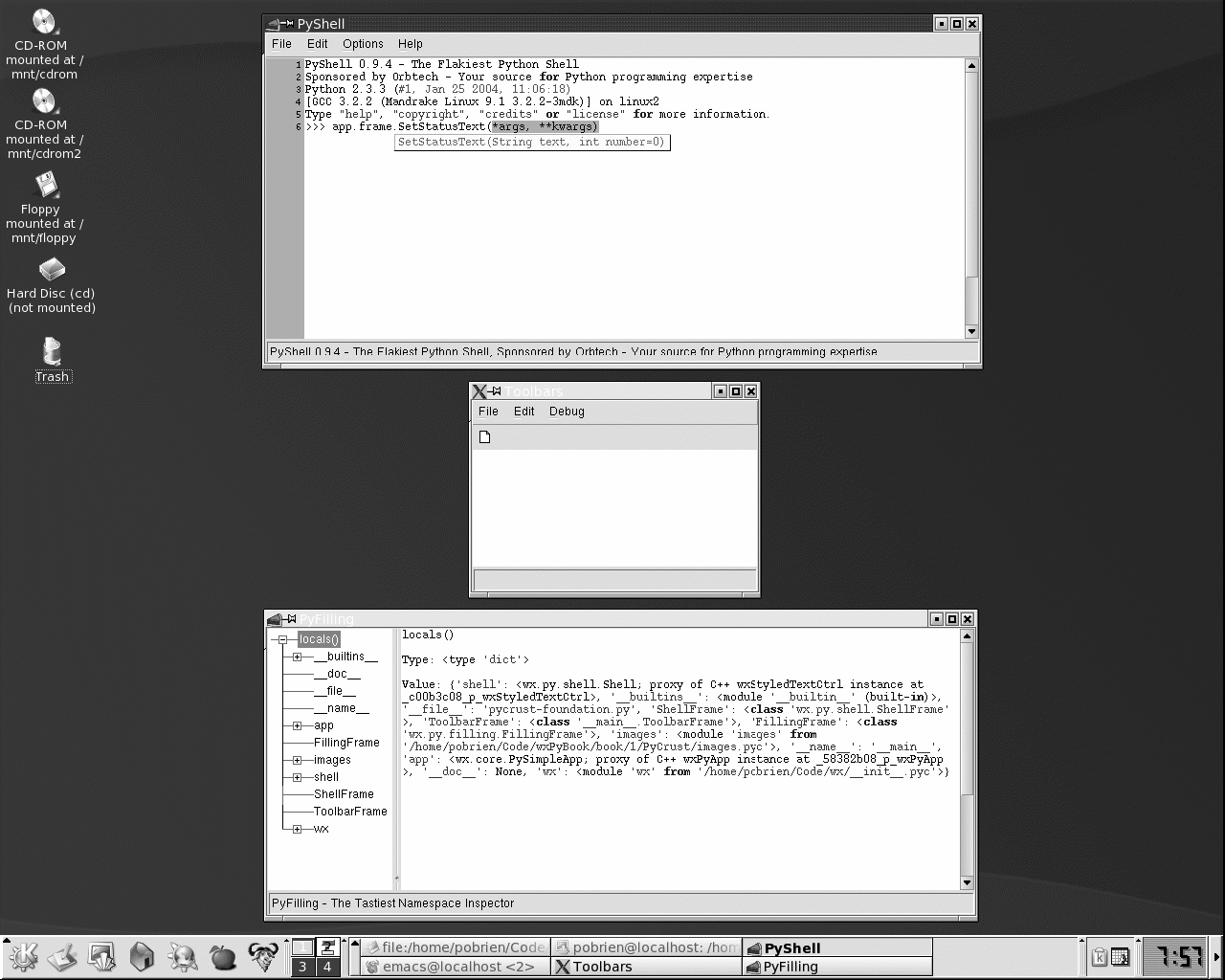Open the Edit menu in Toolbars window
This screenshot has width=1225, height=980.
(x=523, y=412)
